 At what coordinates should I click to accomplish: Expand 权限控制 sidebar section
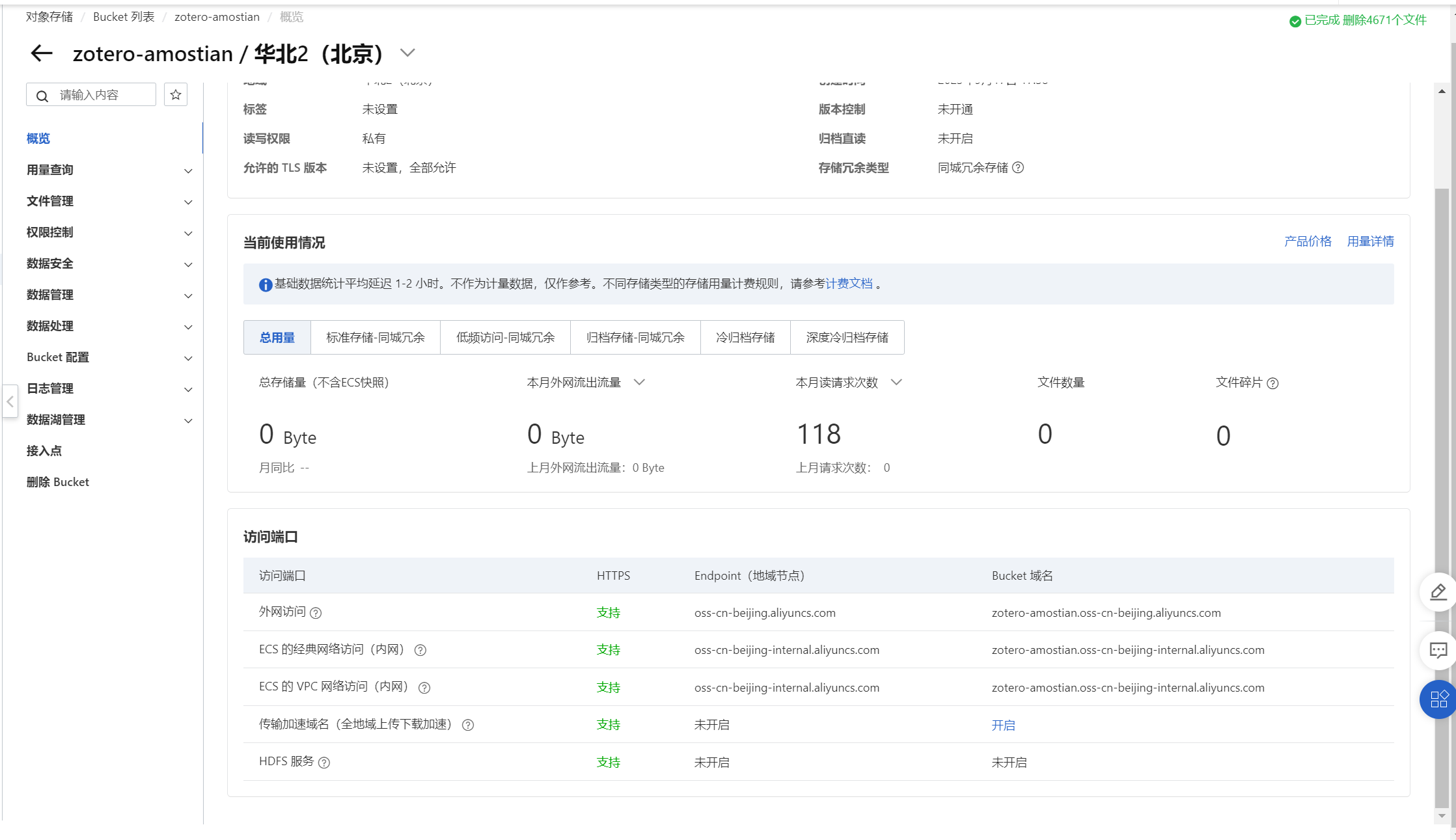[x=188, y=234]
